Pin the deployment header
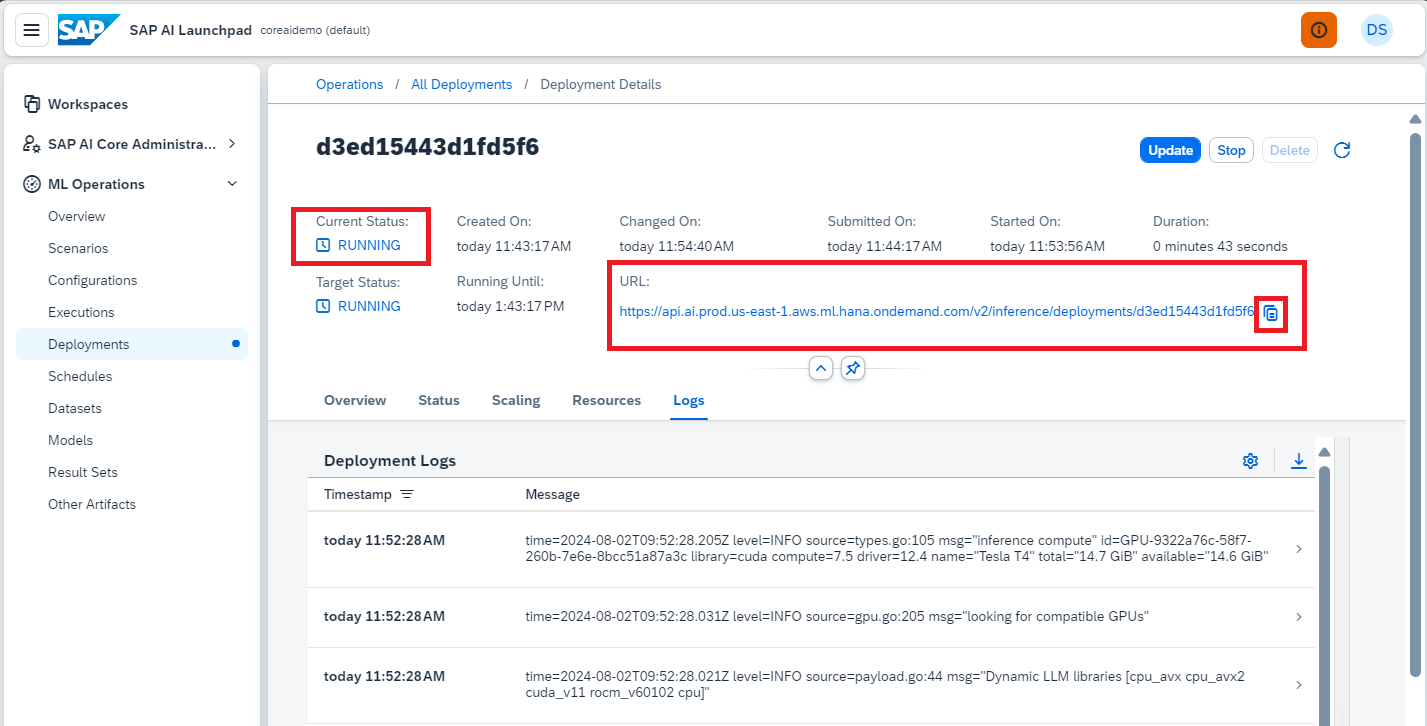Image resolution: width=1427 pixels, height=726 pixels. [852, 368]
